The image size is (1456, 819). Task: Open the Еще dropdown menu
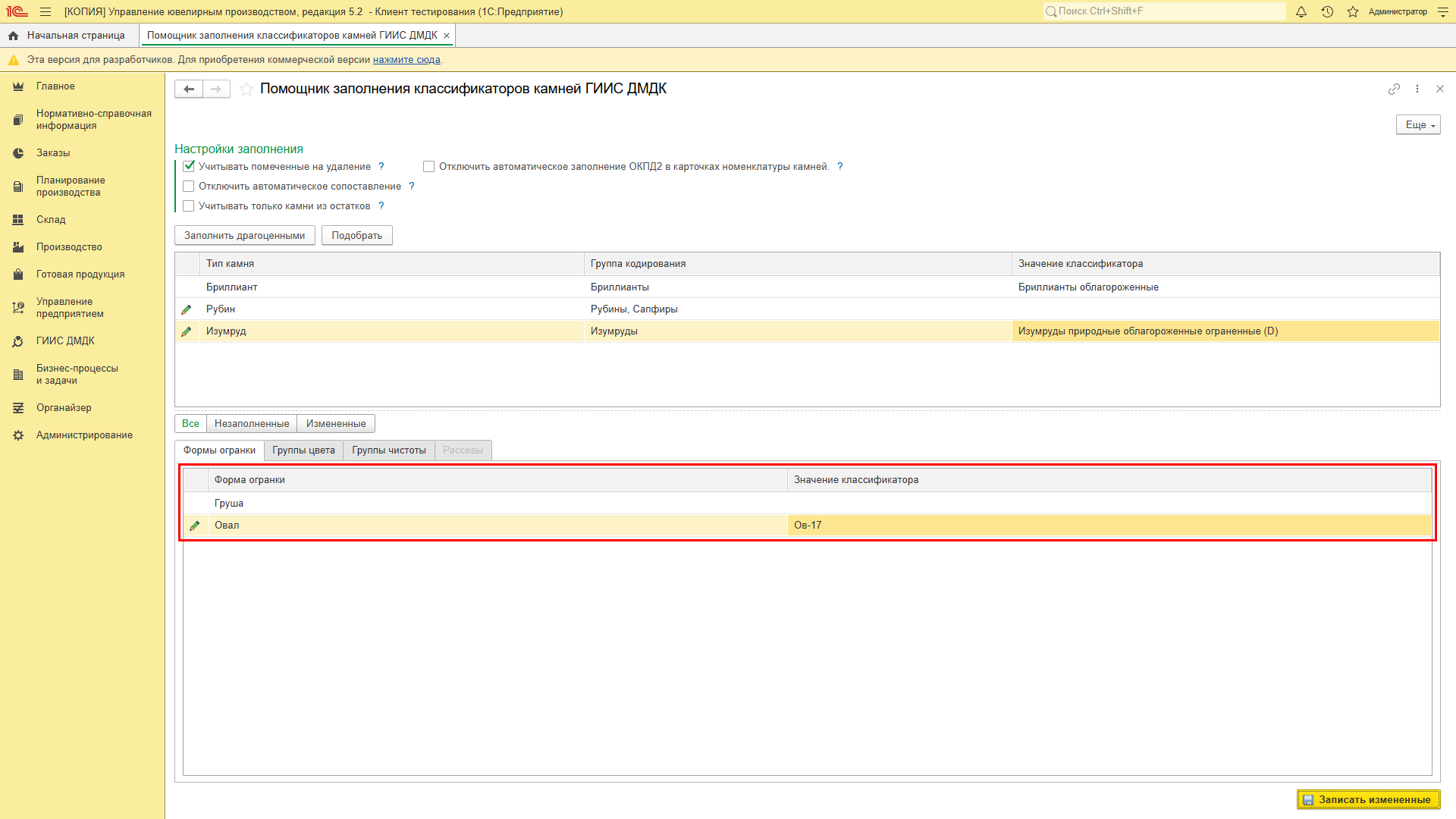coord(1418,124)
